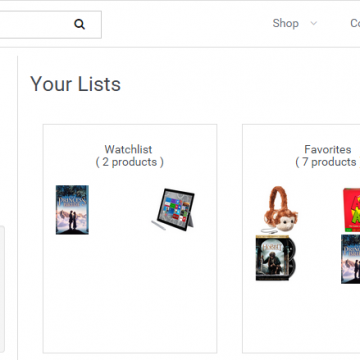360x360 pixels.
Task: Open the Favorites list title
Action: (x=328, y=149)
